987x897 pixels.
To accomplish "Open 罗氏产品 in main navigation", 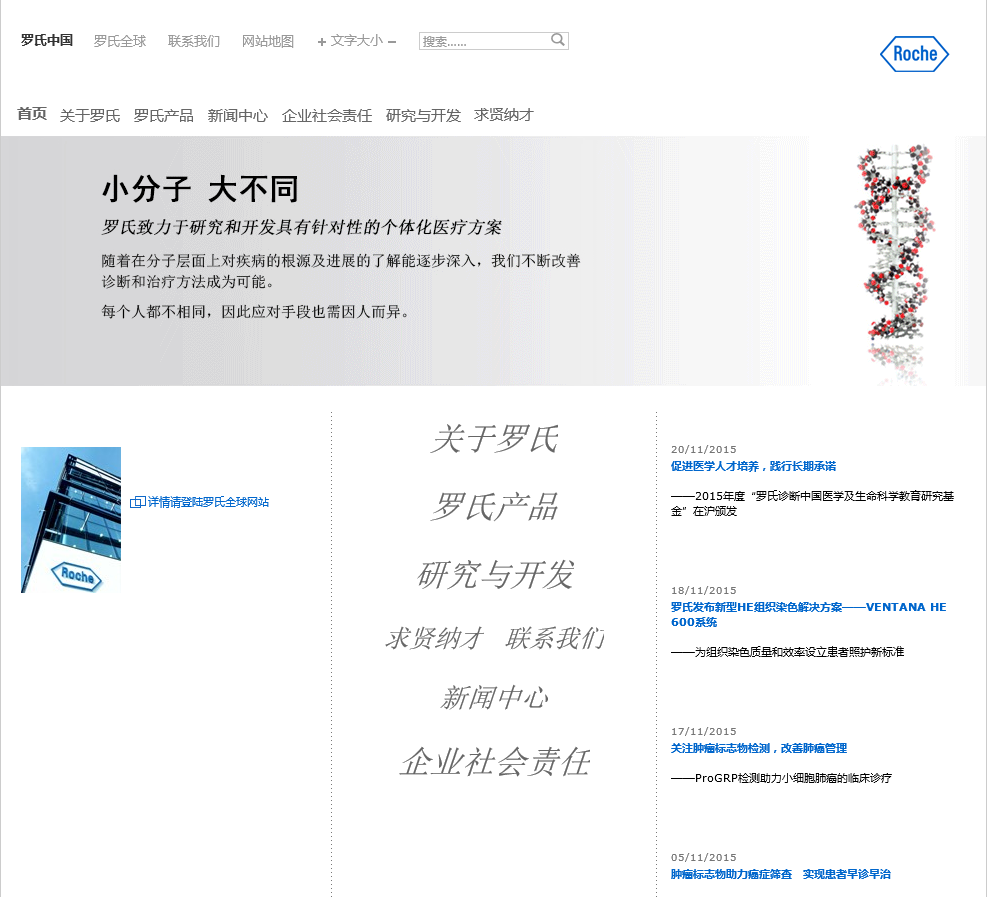I will (164, 115).
